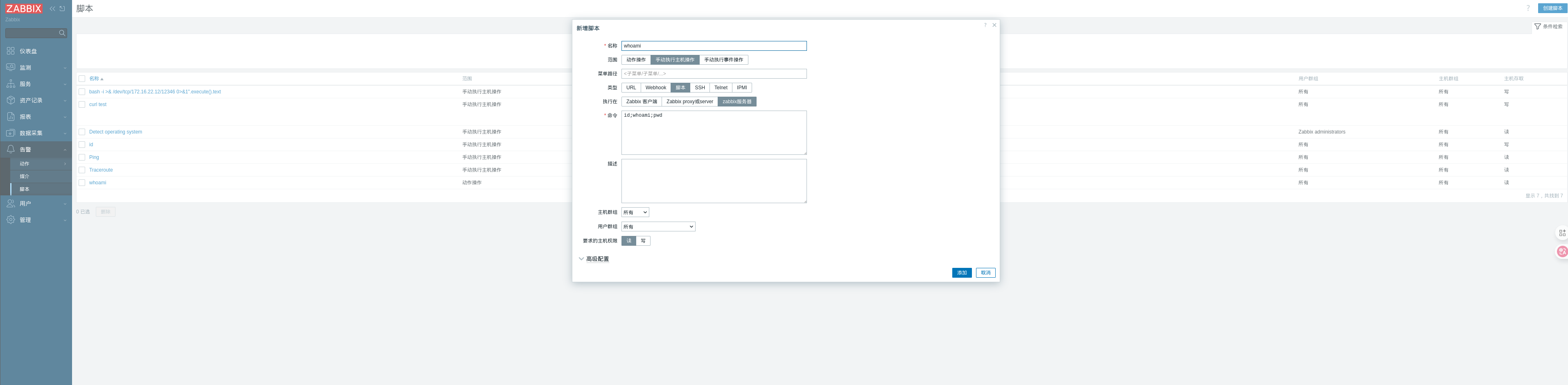Click the dialog help question mark icon
Image resolution: width=1568 pixels, height=385 pixels.
pyautogui.click(x=985, y=25)
